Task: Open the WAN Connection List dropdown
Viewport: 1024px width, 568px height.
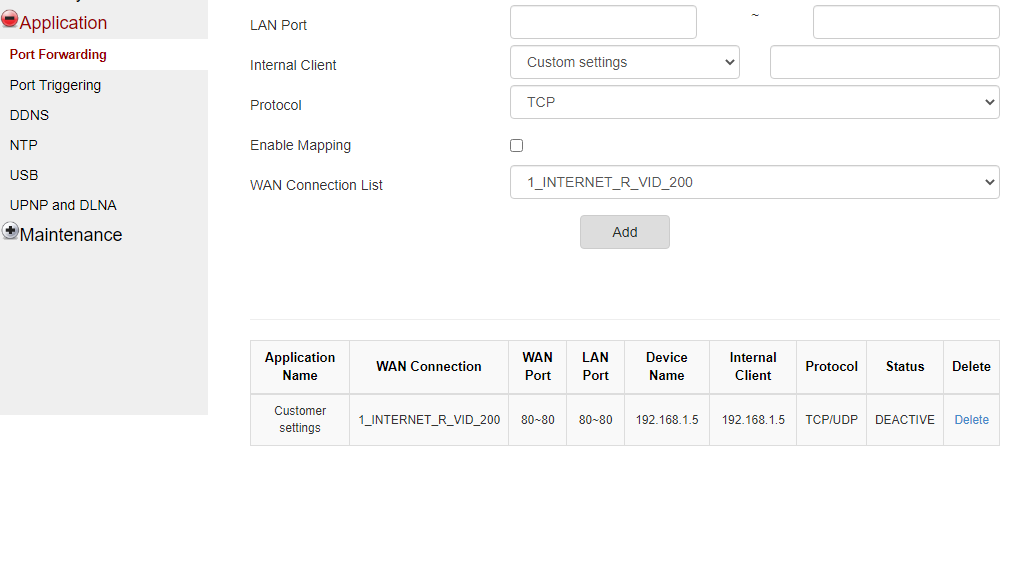Action: coord(754,182)
